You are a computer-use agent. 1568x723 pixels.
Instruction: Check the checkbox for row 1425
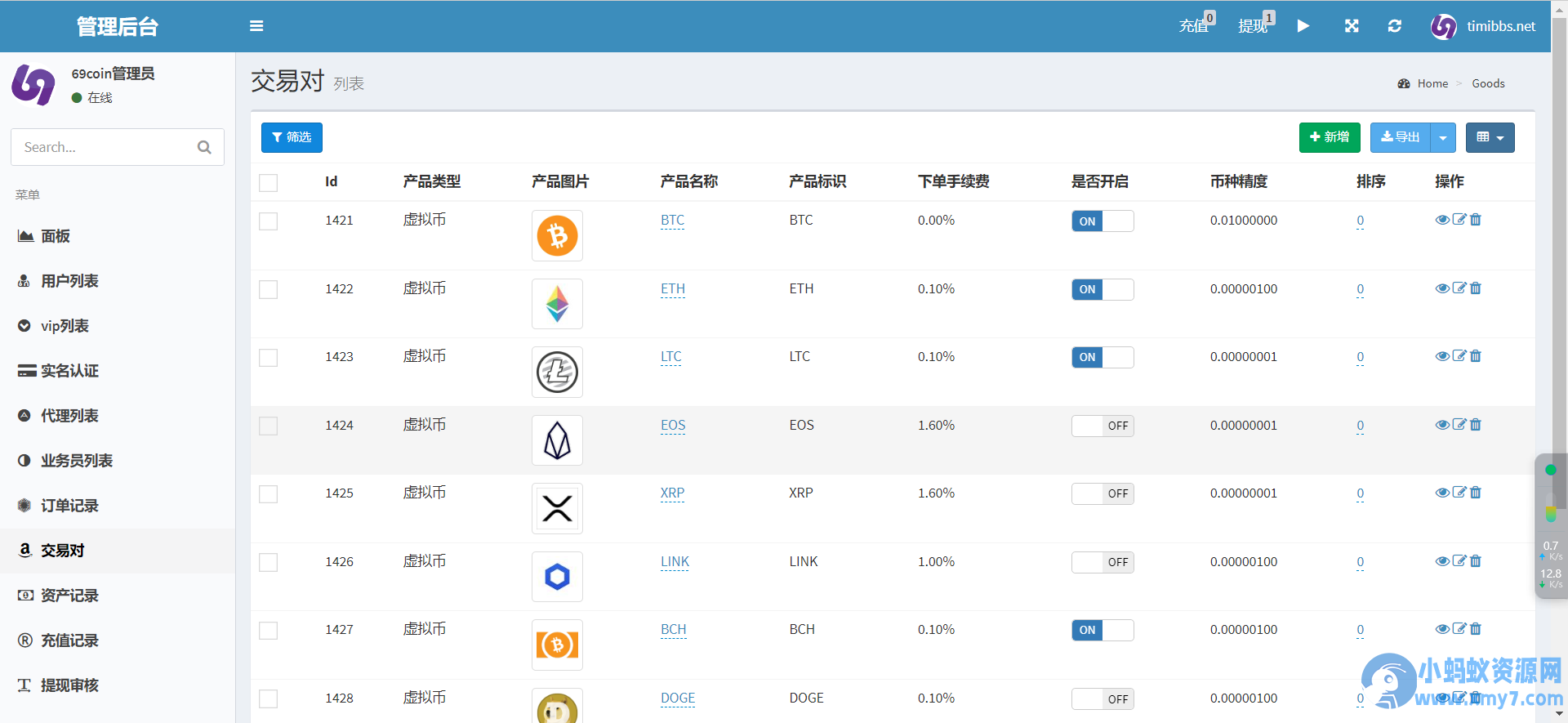pos(268,494)
